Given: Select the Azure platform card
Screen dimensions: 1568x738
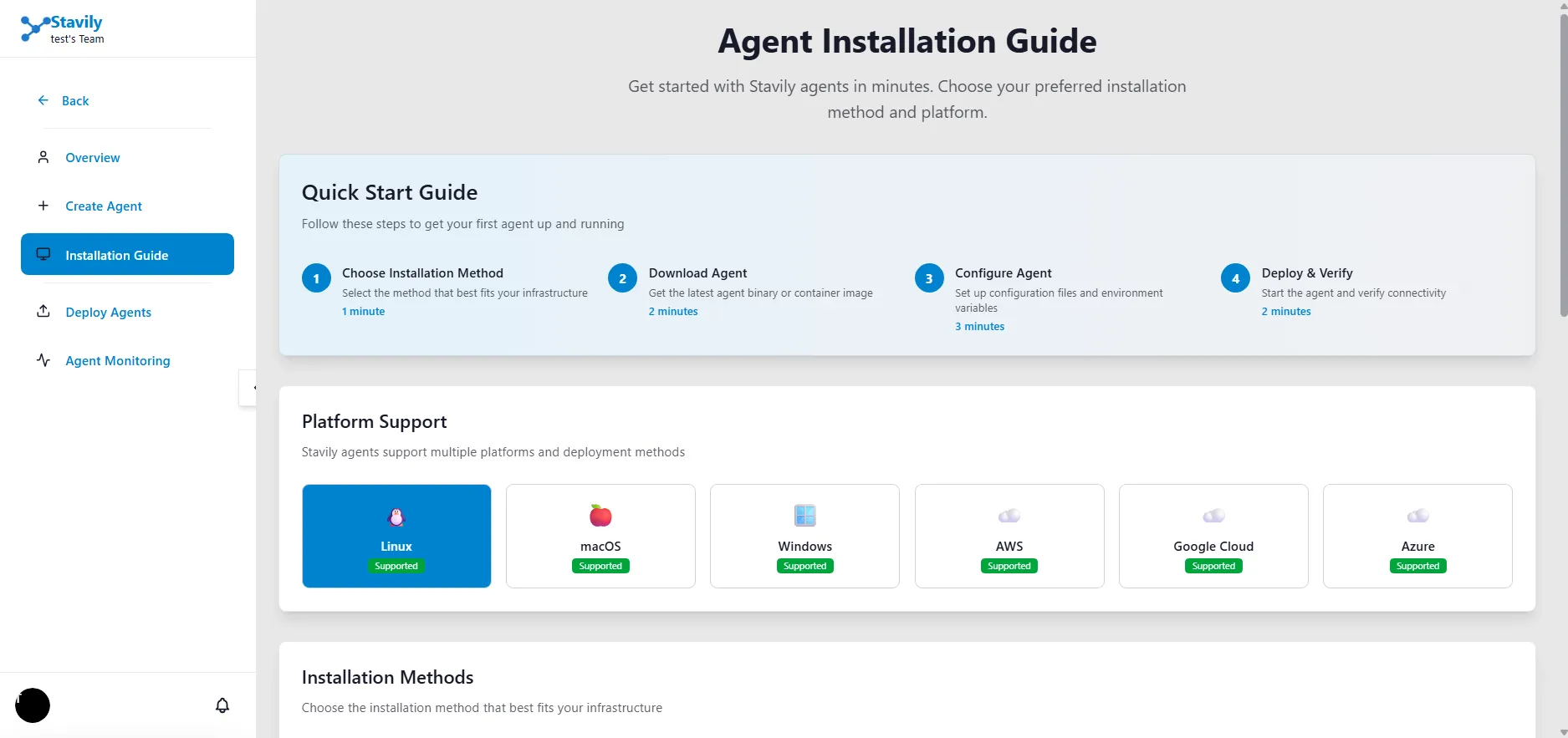Looking at the screenshot, I should [x=1417, y=536].
